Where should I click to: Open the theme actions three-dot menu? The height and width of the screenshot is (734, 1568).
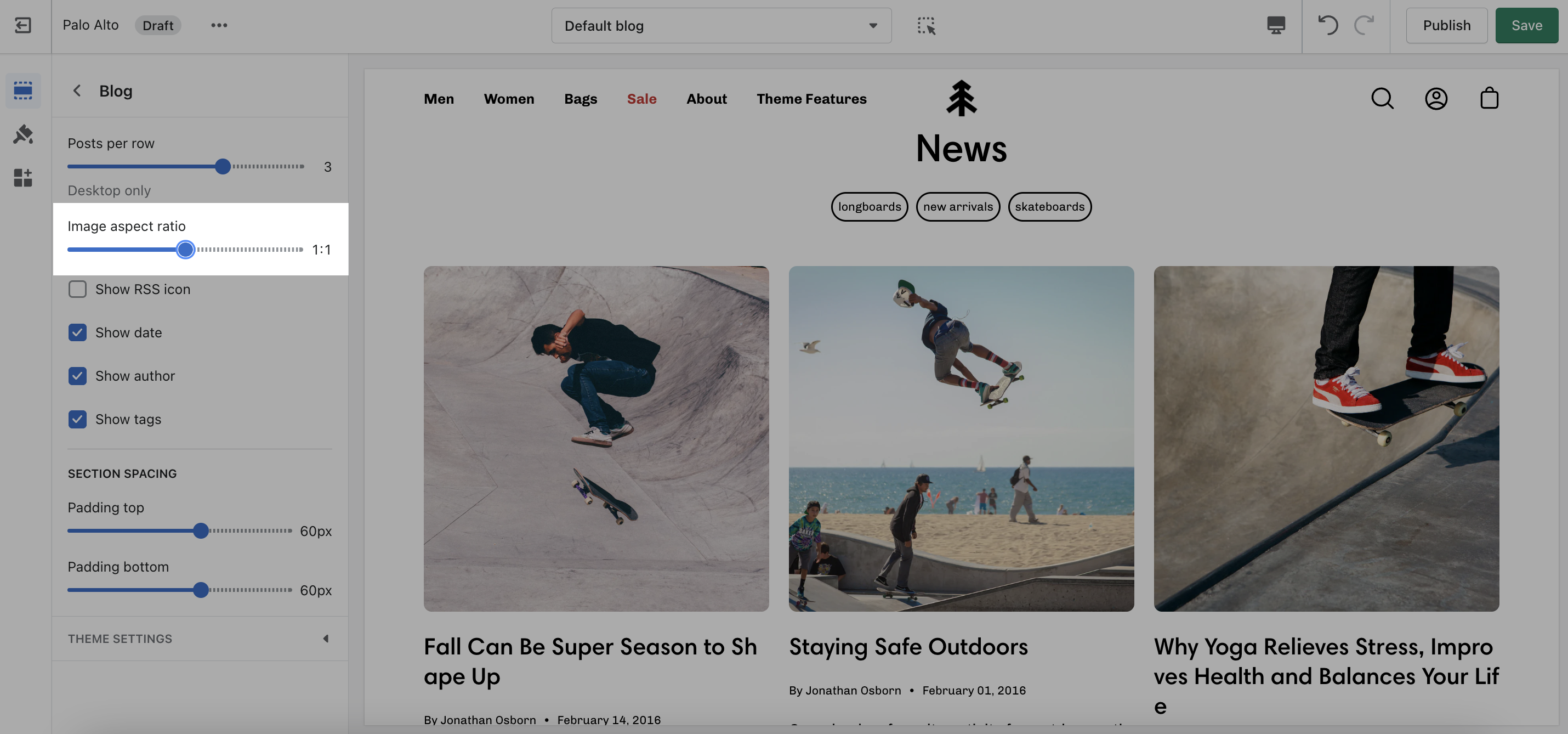[219, 25]
